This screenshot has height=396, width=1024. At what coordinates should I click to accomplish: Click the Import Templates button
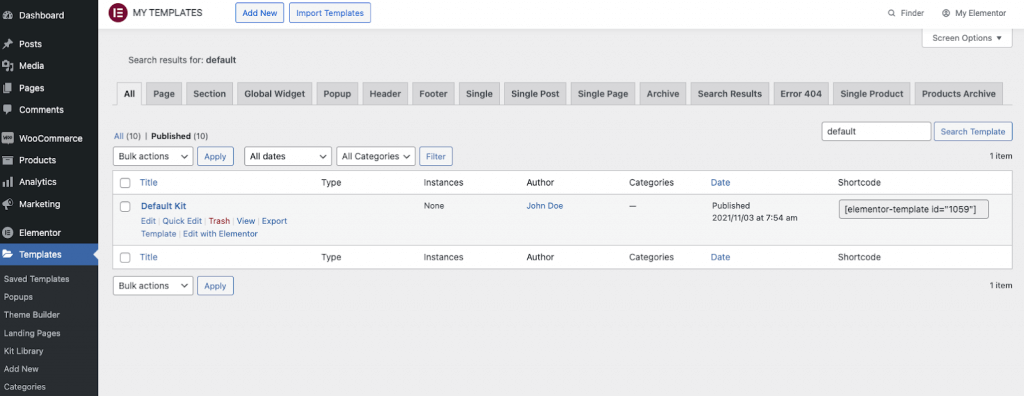[x=330, y=12]
